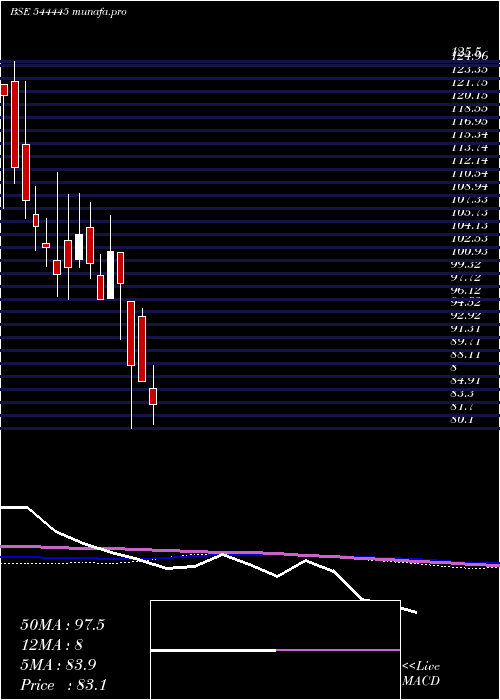The width and height of the screenshot is (500, 700).
Task: Click the 100.93 price axis label
Action: pyautogui.click(x=470, y=251)
